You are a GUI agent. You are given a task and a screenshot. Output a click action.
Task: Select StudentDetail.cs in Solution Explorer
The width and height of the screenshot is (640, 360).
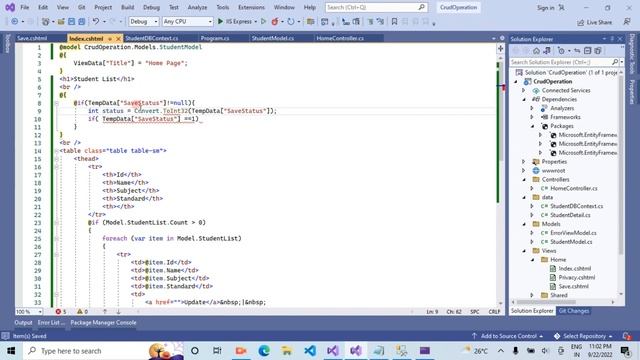pos(570,215)
